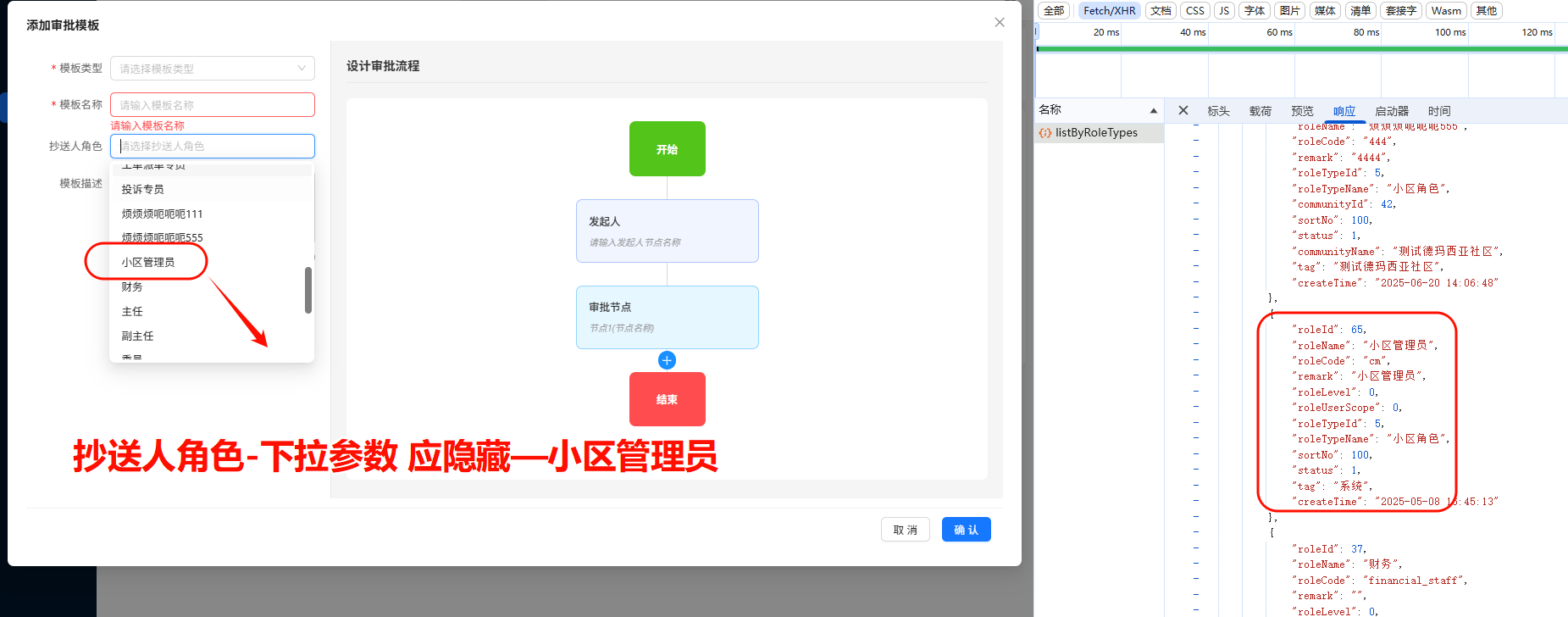This screenshot has width=1568, height=617.
Task: Click the 模板名称 template name input
Action: coord(212,105)
